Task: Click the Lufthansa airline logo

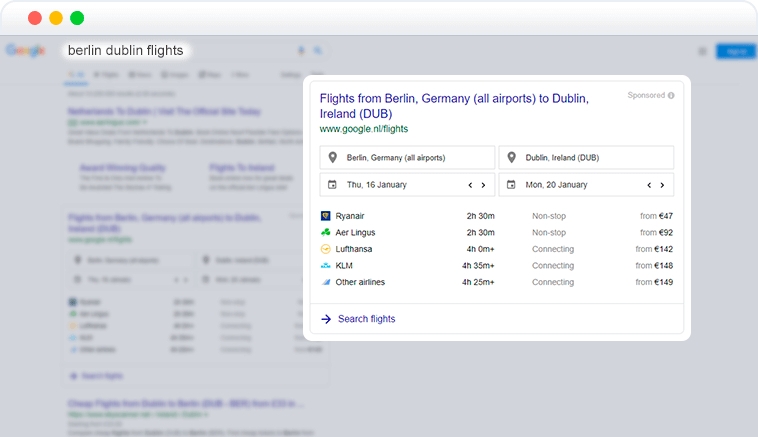Action: point(325,249)
